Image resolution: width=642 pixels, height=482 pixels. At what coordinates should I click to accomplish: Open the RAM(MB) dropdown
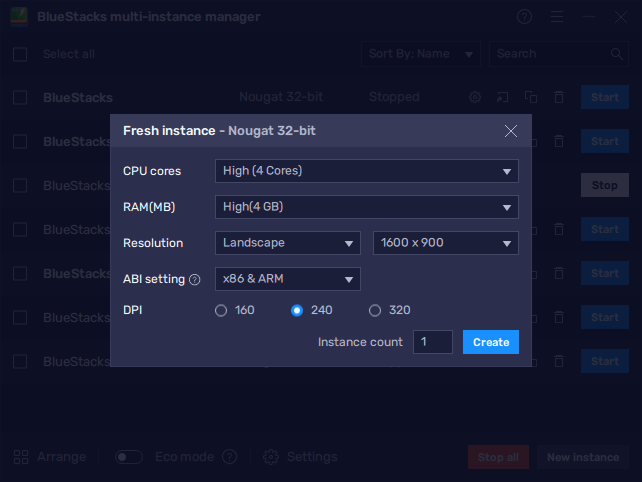(366, 207)
